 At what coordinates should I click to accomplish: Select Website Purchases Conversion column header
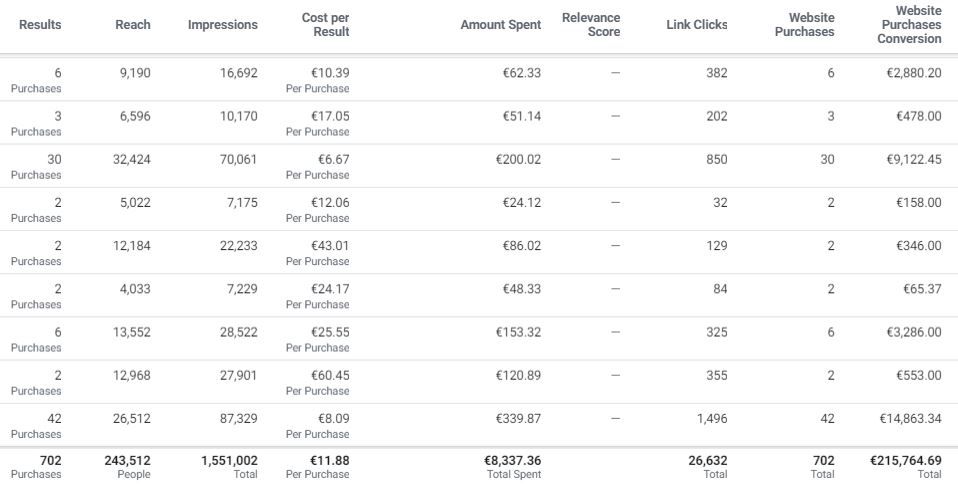tap(909, 25)
